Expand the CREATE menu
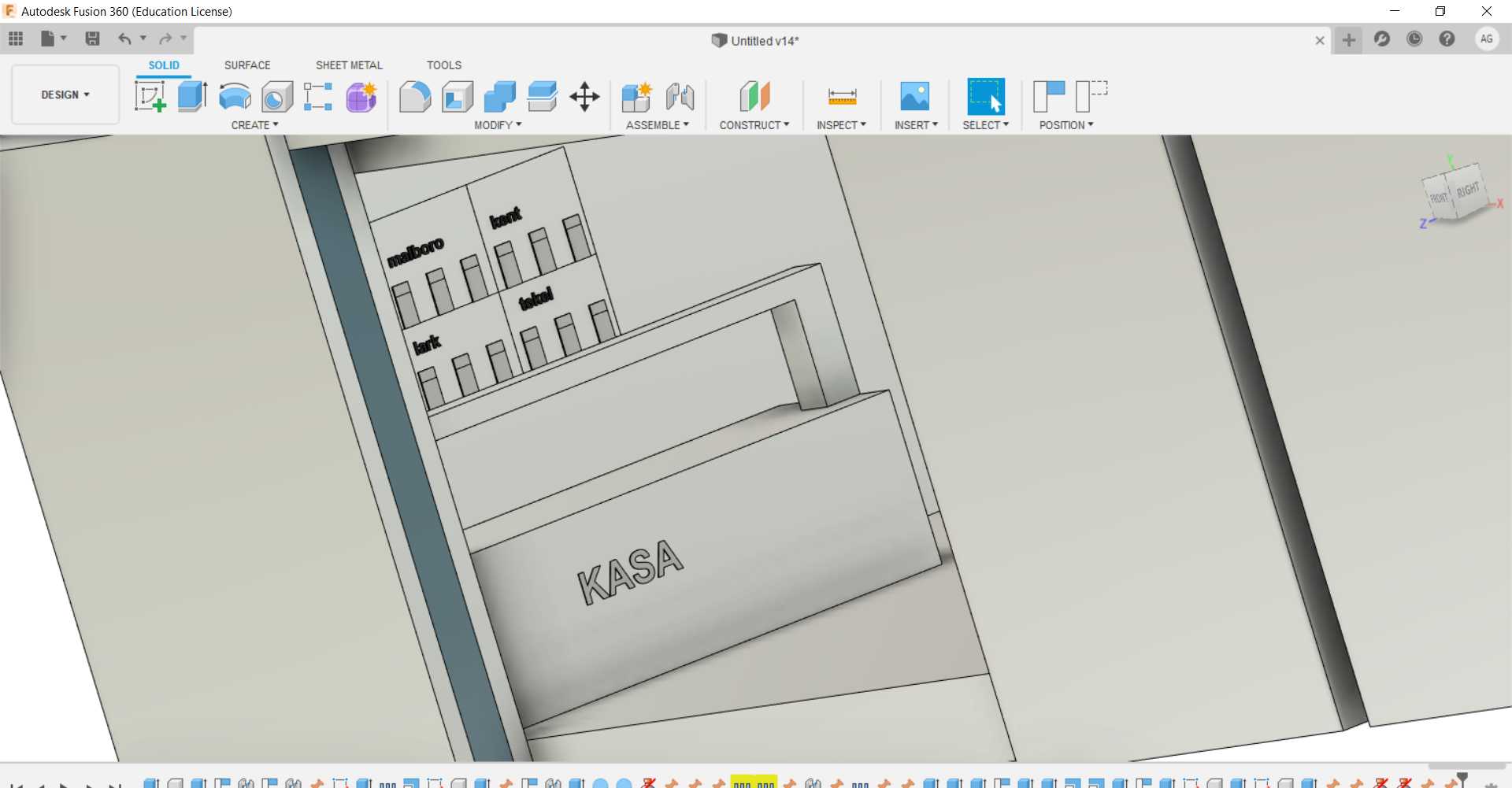 point(254,125)
